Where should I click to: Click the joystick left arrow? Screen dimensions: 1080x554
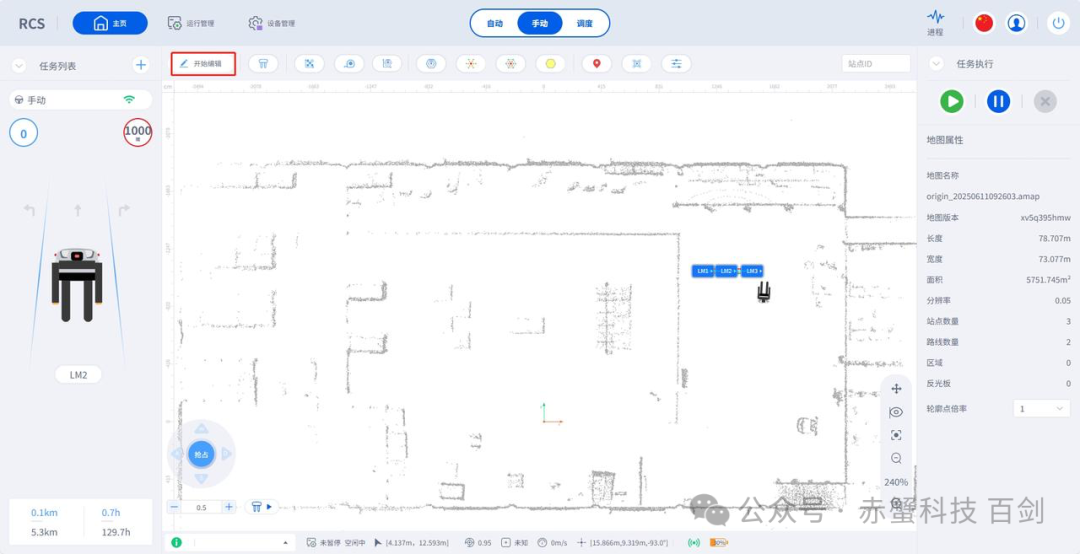point(176,454)
